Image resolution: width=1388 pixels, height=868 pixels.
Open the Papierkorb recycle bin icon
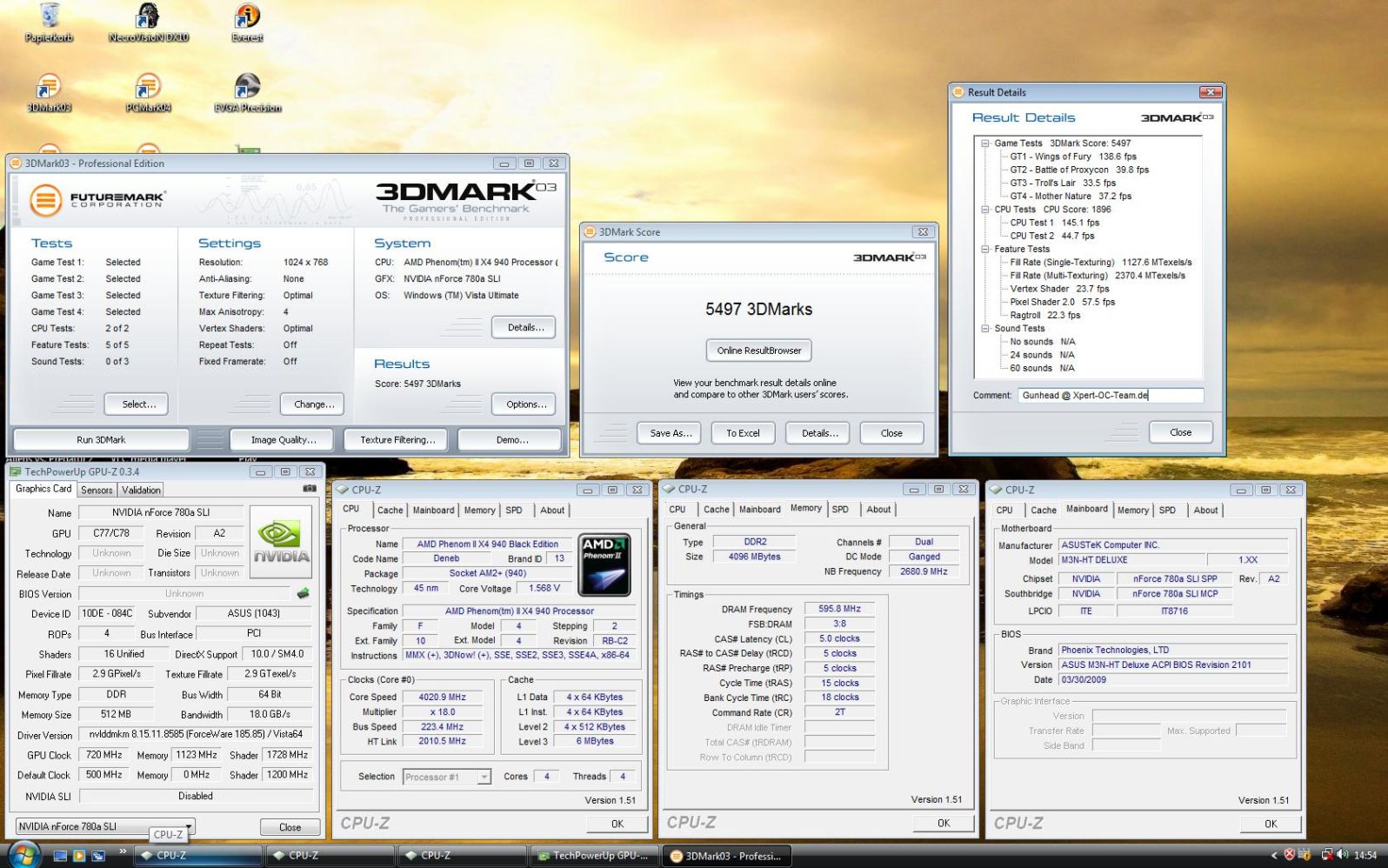tap(49, 23)
